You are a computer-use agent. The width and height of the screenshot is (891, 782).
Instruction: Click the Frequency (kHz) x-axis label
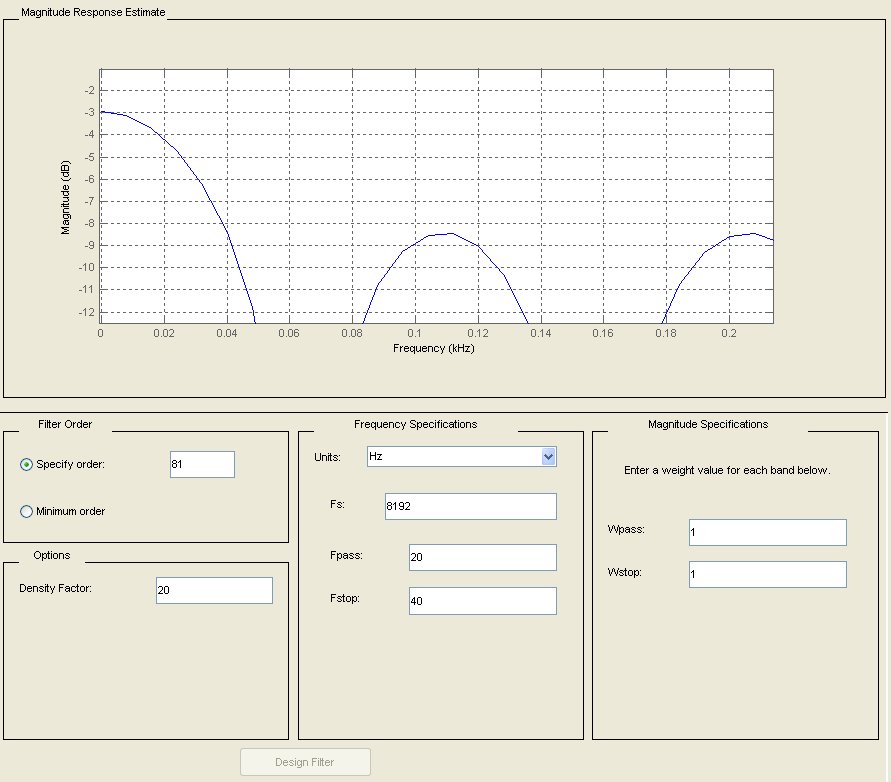tap(434, 349)
